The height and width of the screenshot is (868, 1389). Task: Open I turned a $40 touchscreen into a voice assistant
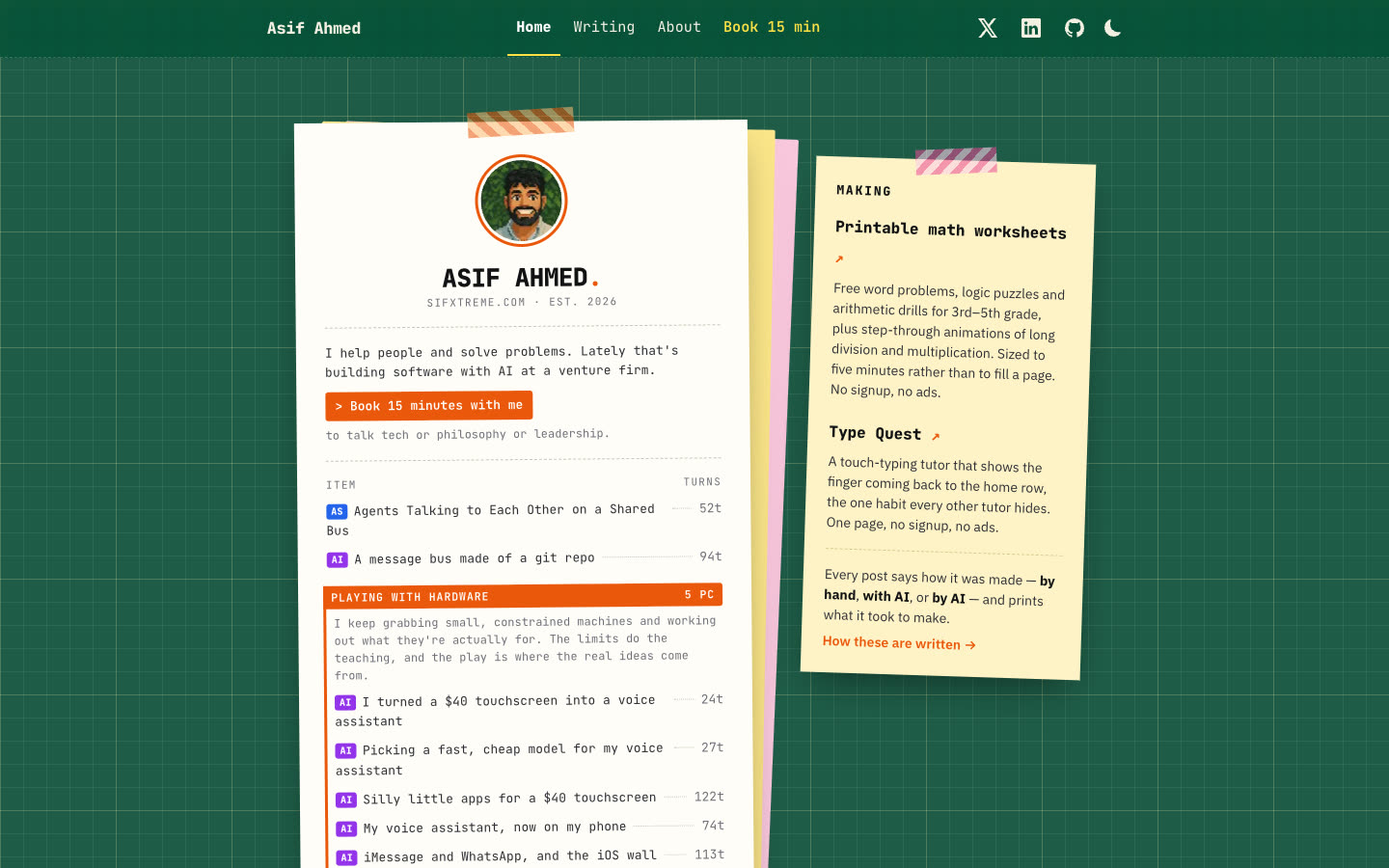(495, 711)
